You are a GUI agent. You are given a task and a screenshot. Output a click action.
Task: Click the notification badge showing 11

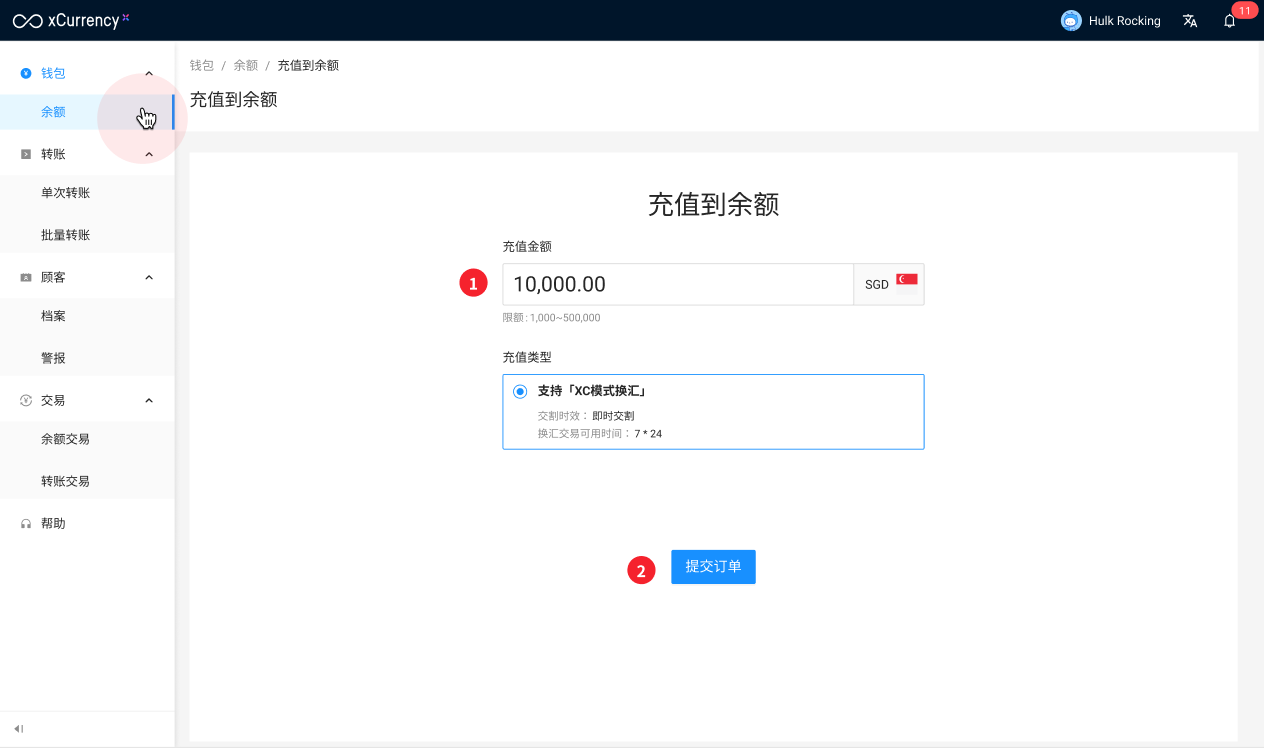[x=1245, y=10]
